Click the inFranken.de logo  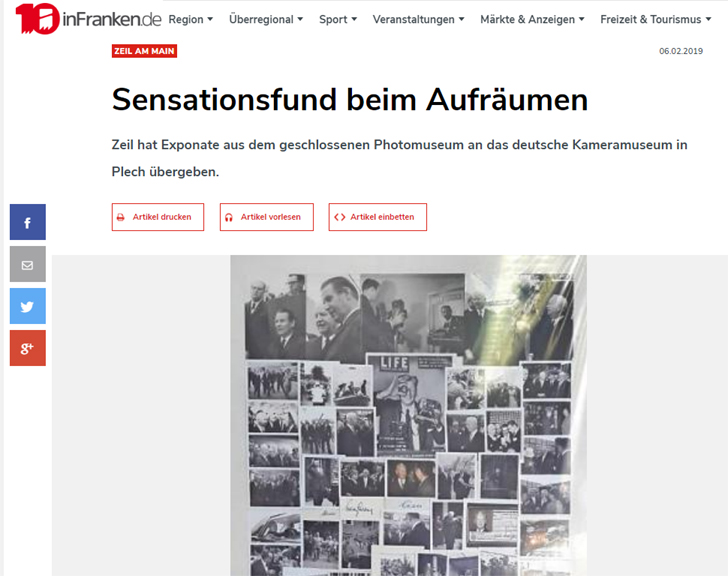[x=88, y=19]
